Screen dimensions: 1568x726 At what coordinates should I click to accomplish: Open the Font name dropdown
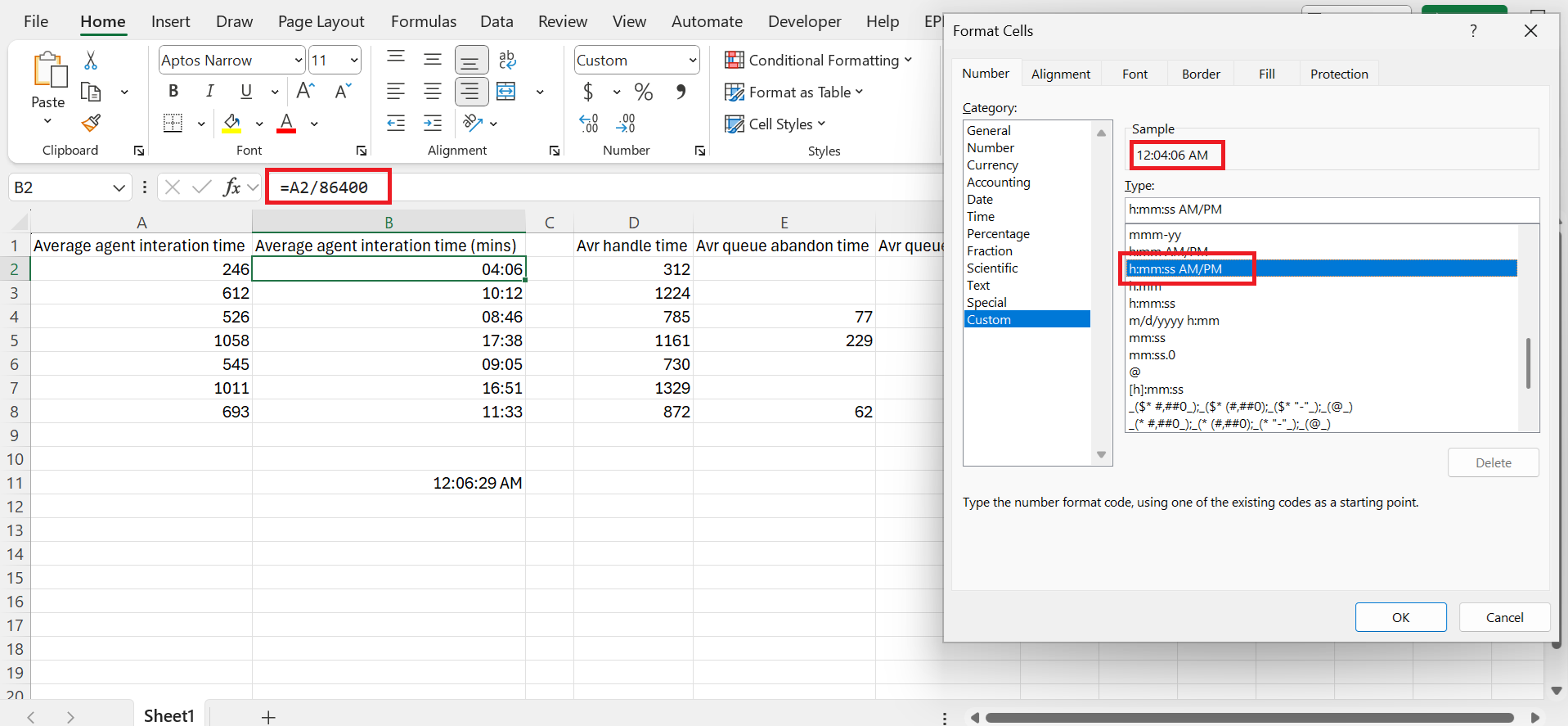pos(299,61)
